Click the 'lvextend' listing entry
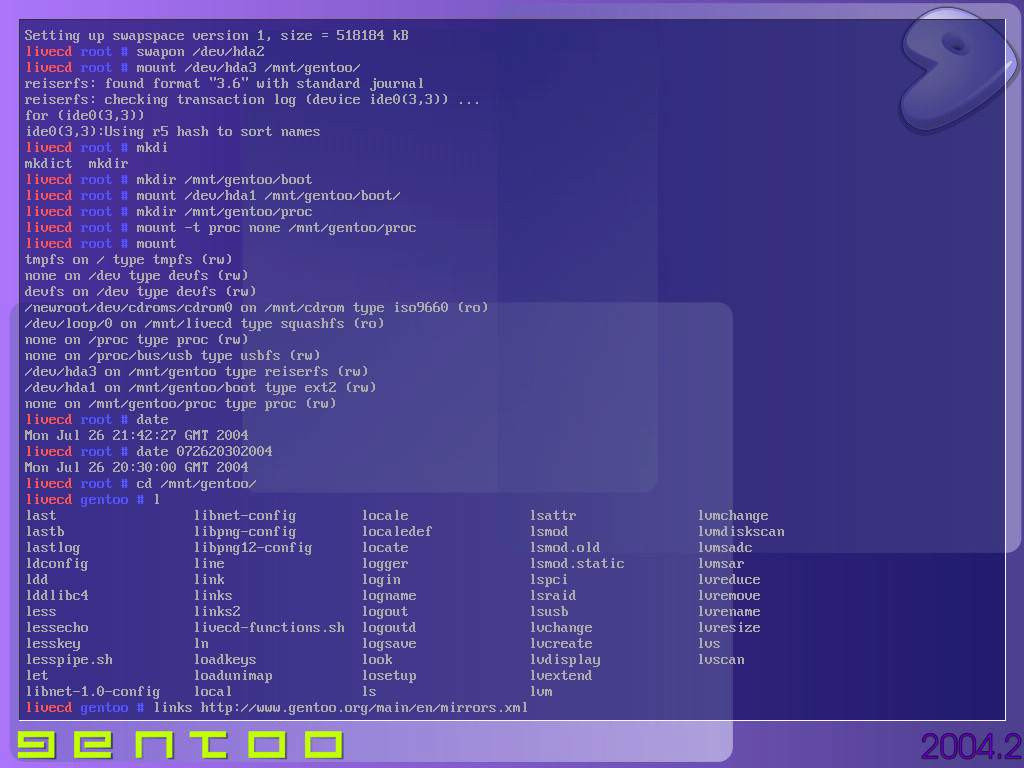The height and width of the screenshot is (768, 1024). (561, 676)
